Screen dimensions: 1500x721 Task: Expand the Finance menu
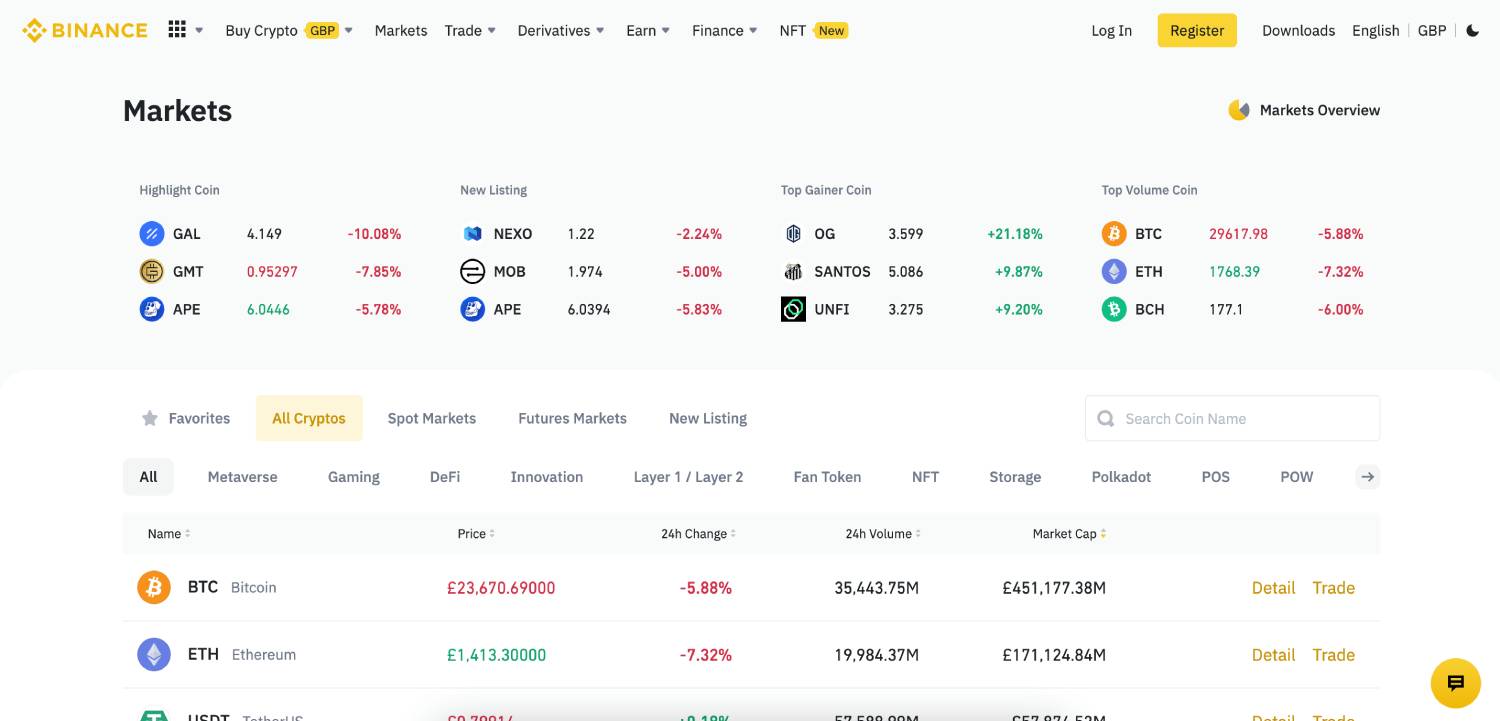(725, 30)
